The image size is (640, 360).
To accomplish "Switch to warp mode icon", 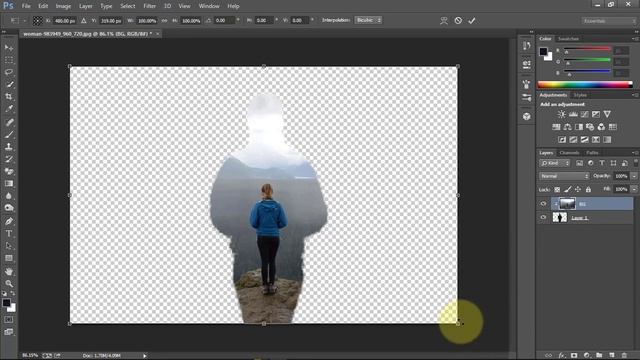I will 444,20.
